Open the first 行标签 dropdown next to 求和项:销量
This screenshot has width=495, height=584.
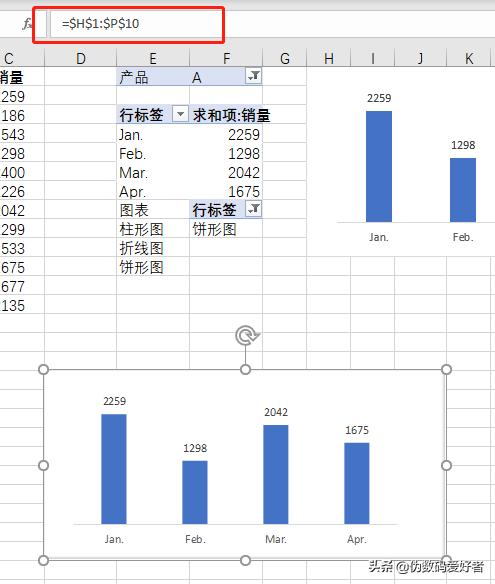pyautogui.click(x=180, y=114)
